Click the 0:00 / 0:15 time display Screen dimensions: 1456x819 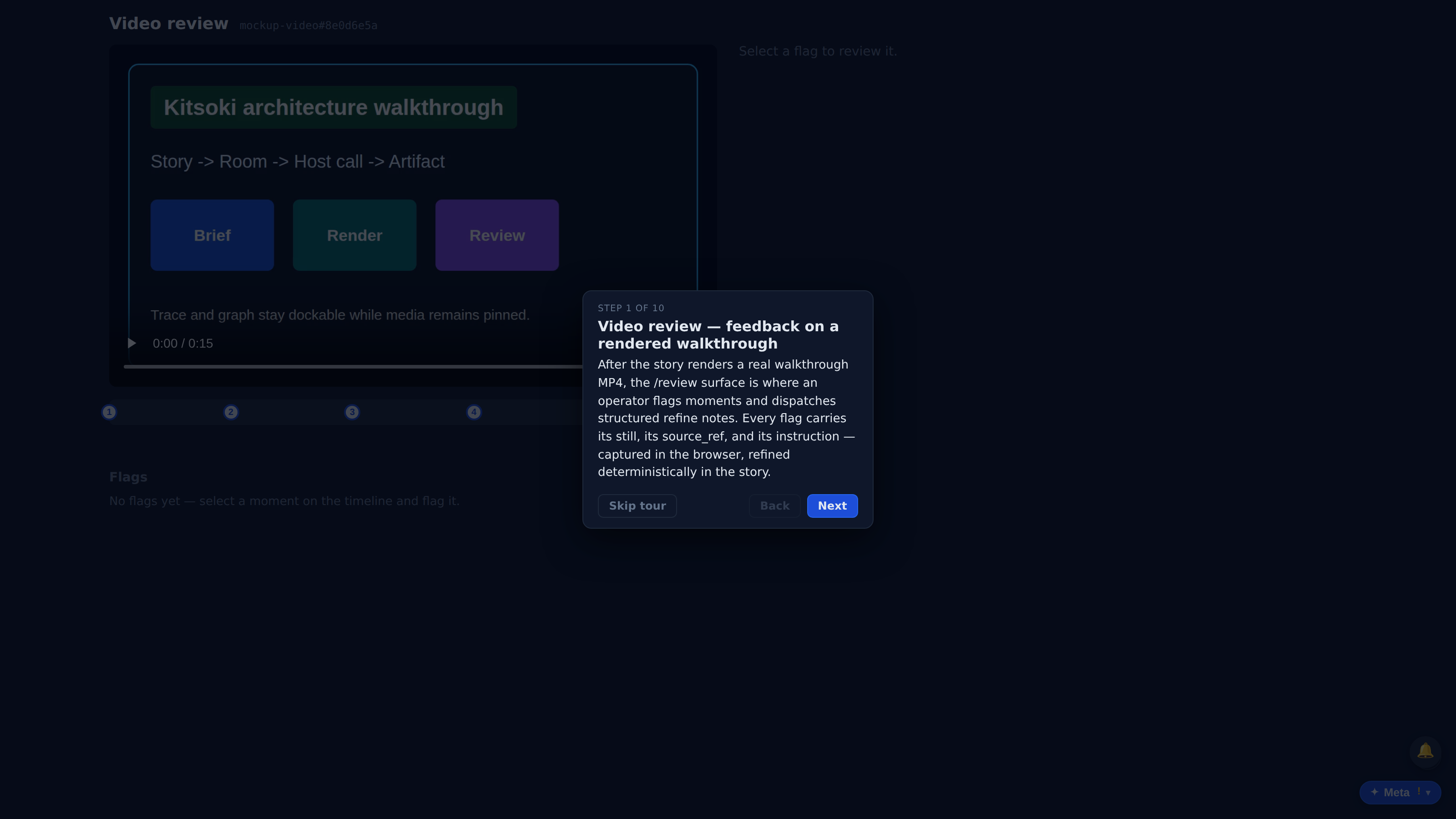182,344
